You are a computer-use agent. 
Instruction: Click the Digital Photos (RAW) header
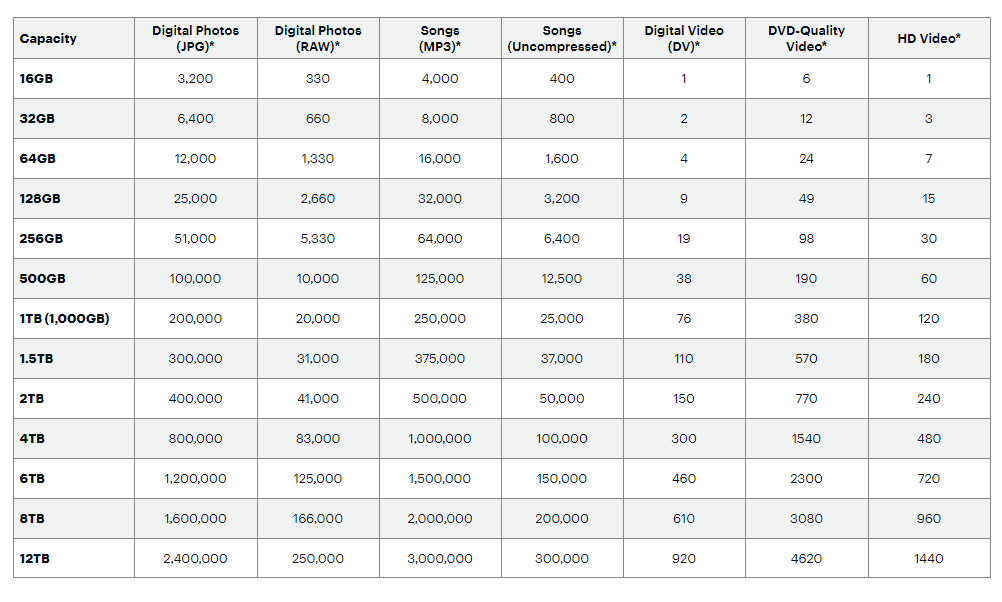318,39
